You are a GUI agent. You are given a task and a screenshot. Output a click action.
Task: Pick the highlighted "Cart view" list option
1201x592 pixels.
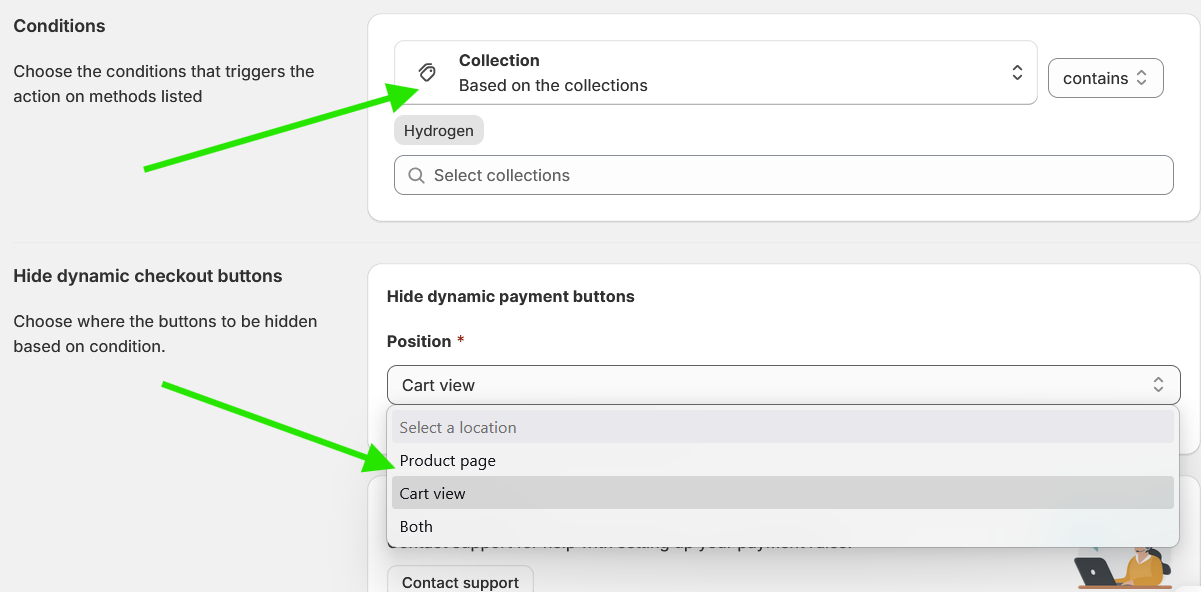point(433,493)
